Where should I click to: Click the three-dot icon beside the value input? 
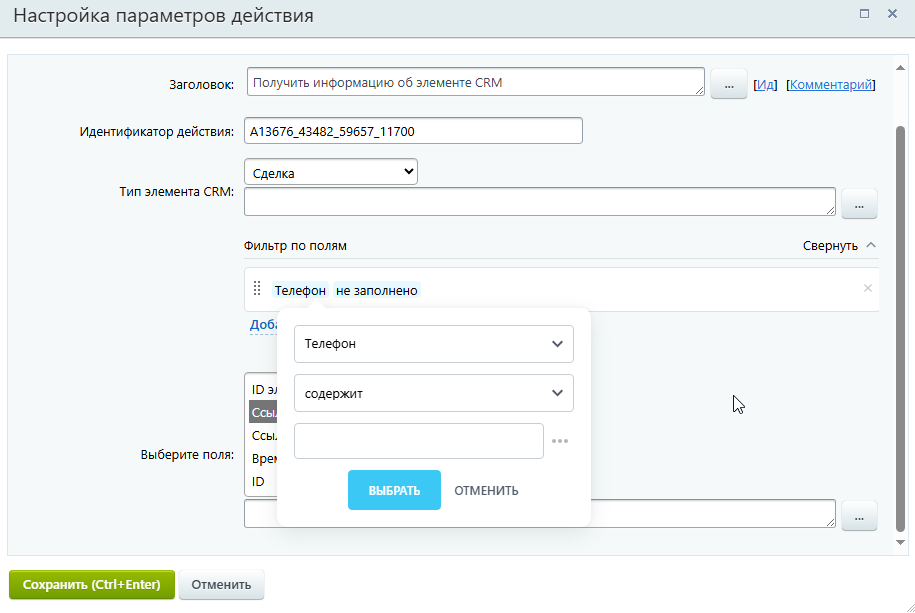pyautogui.click(x=560, y=441)
